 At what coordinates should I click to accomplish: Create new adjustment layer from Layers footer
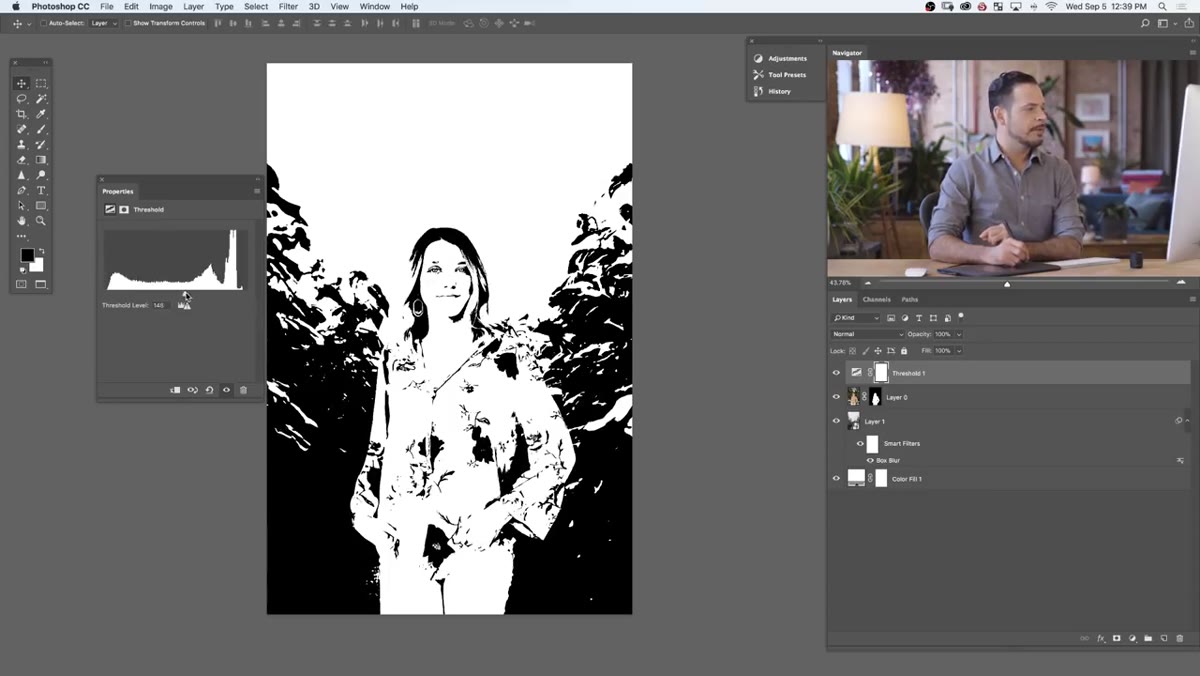pos(1132,638)
